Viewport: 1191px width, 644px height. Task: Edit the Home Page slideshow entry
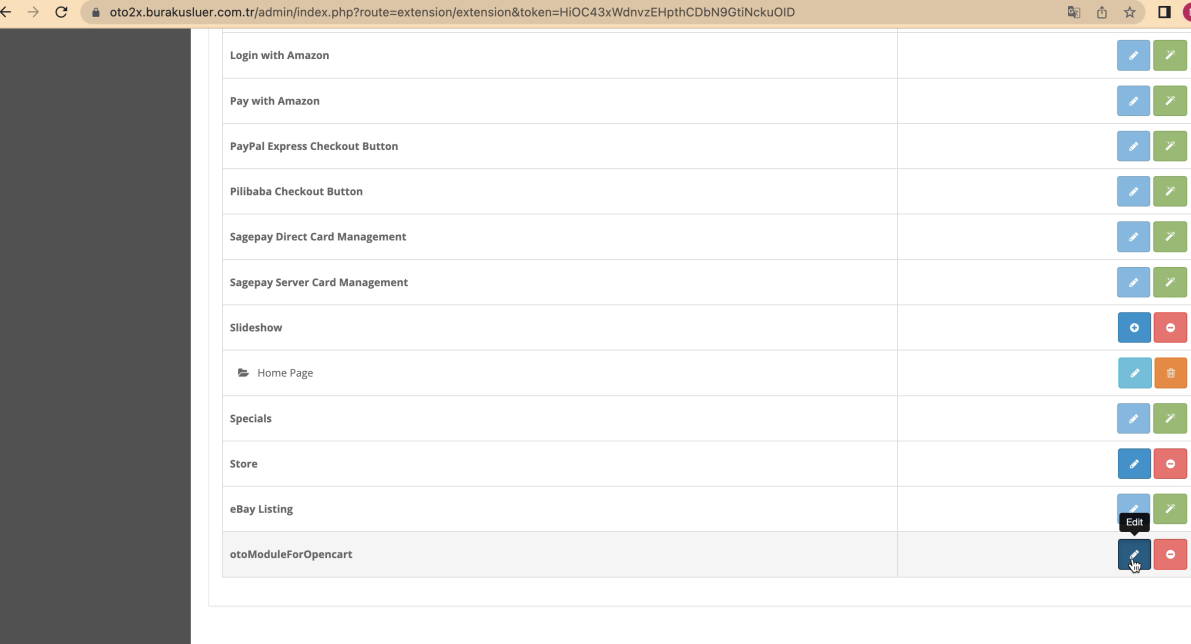[x=1135, y=373]
